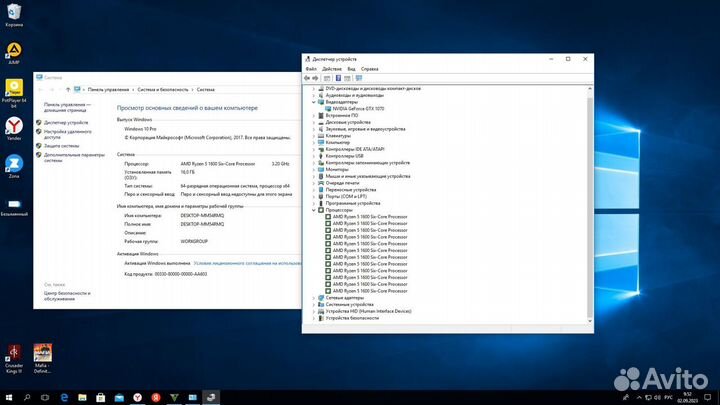Open the Файл menu in Device Manager
Image resolution: width=720 pixels, height=405 pixels.
pyautogui.click(x=312, y=69)
